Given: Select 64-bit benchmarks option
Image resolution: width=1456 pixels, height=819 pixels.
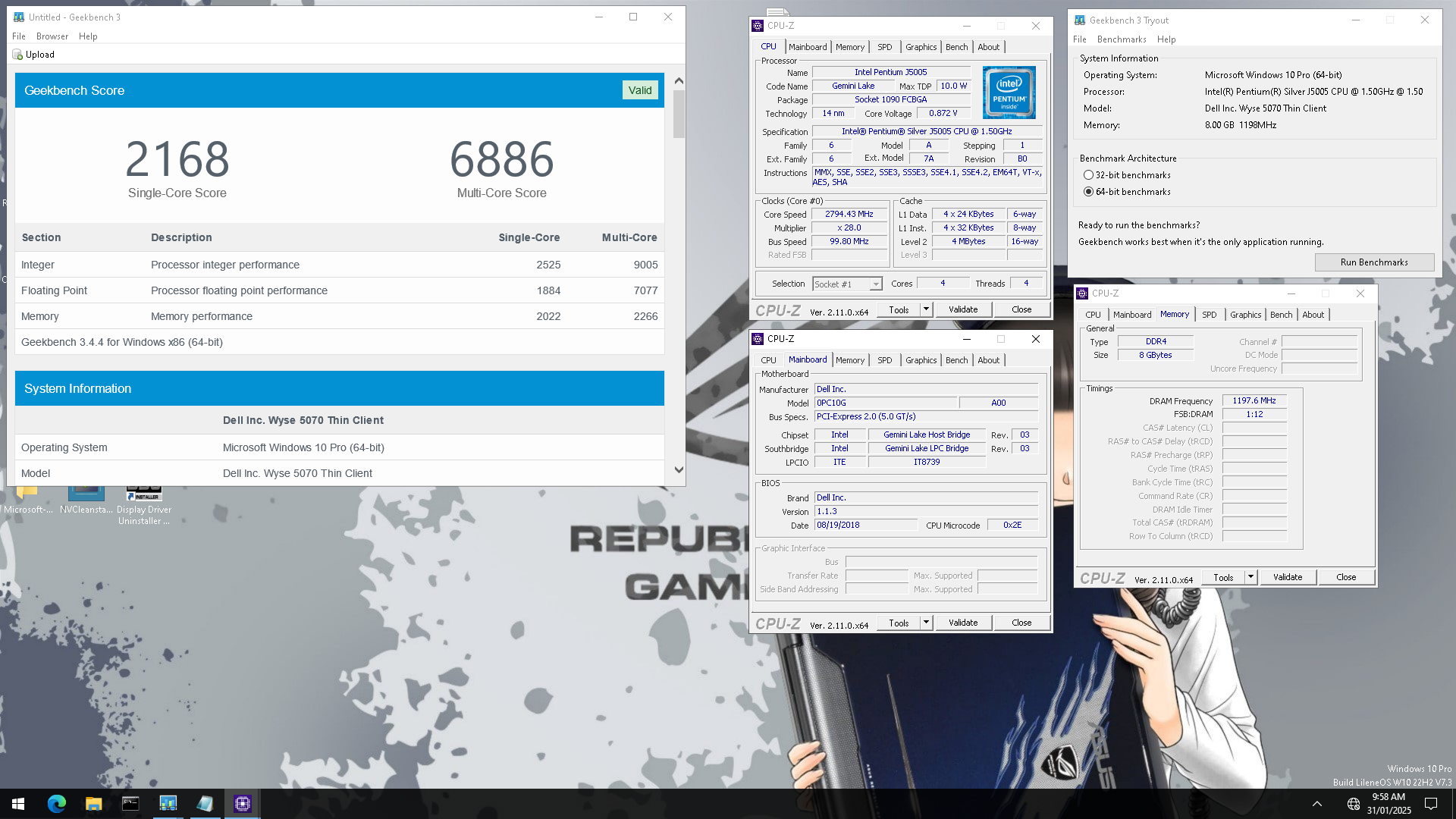Looking at the screenshot, I should pos(1088,192).
